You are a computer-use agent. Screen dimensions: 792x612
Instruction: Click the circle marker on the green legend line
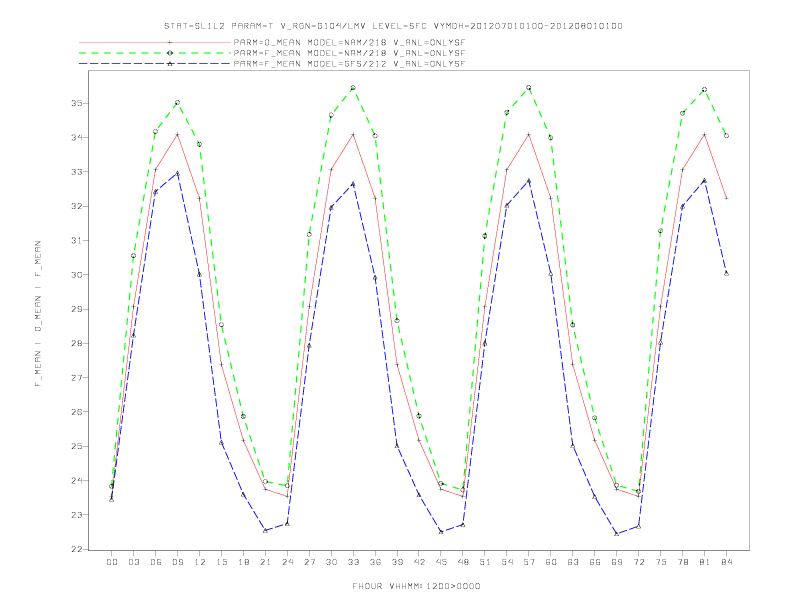(170, 53)
